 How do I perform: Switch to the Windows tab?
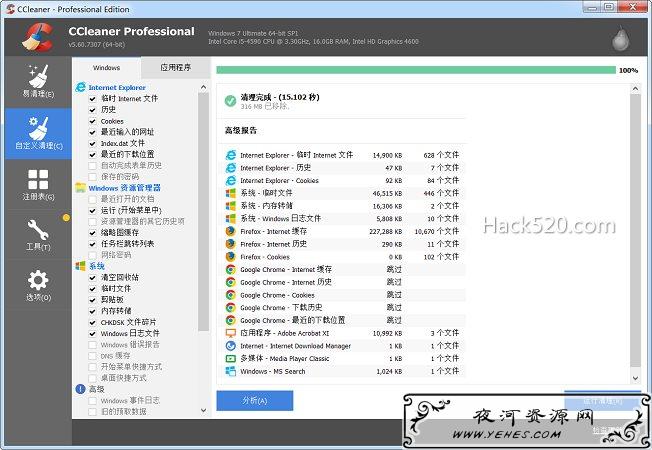point(106,68)
